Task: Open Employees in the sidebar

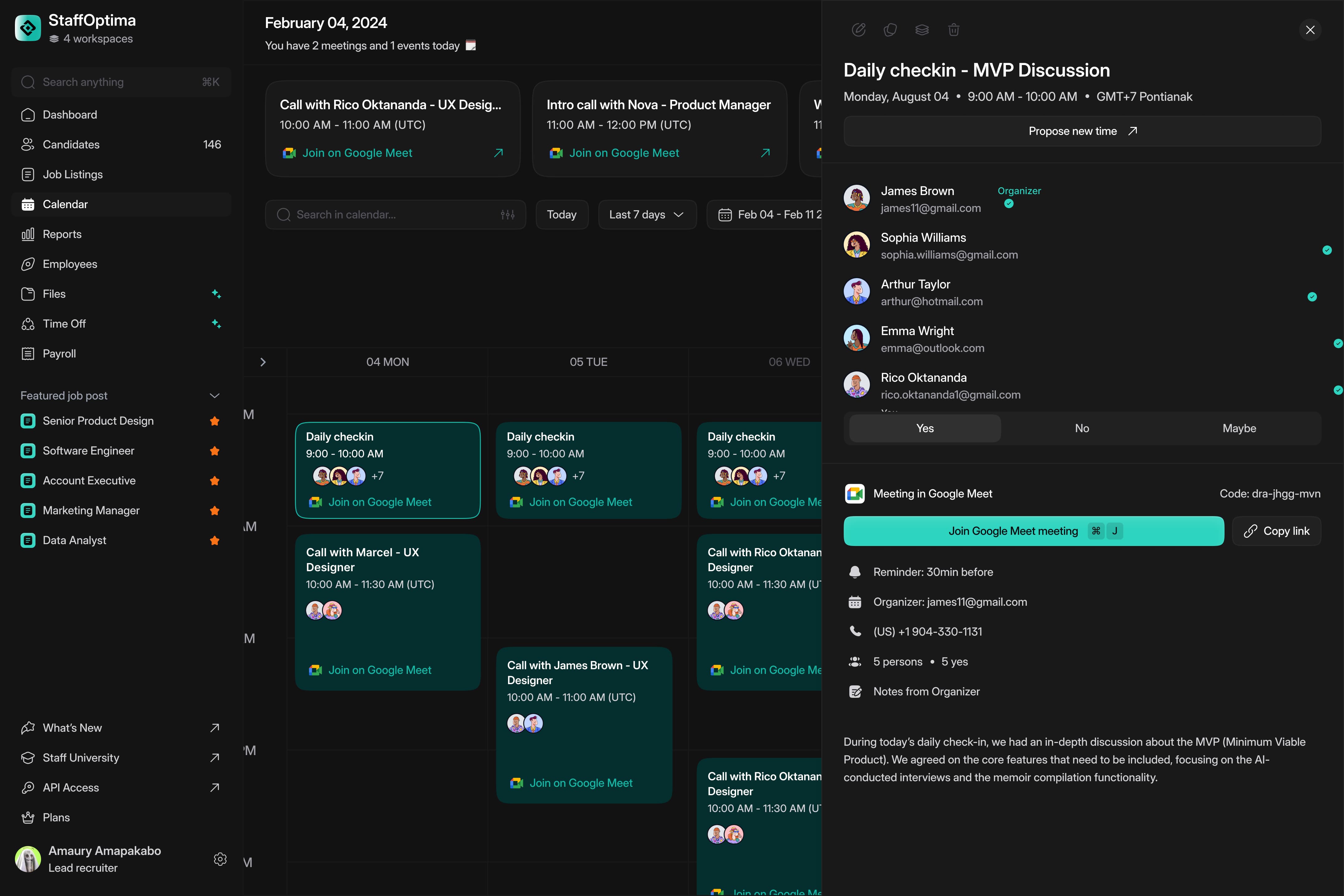Action: [121, 264]
